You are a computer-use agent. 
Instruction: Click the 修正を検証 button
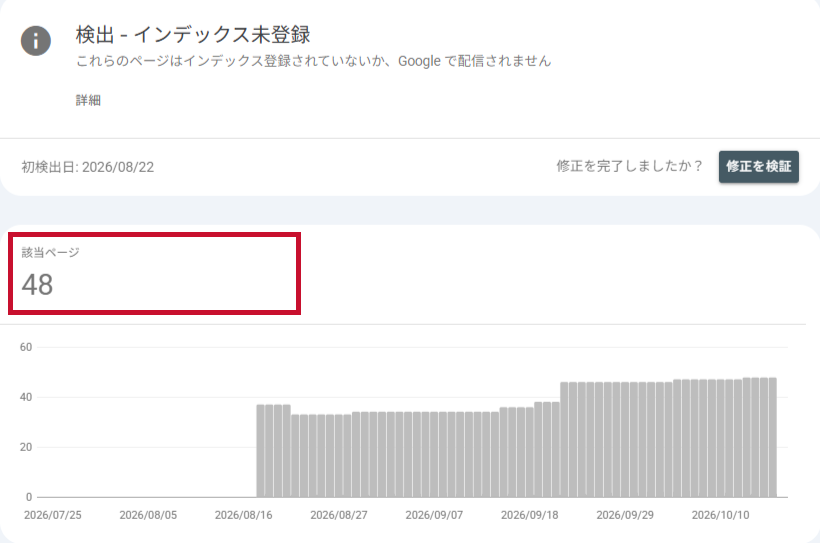click(758, 166)
